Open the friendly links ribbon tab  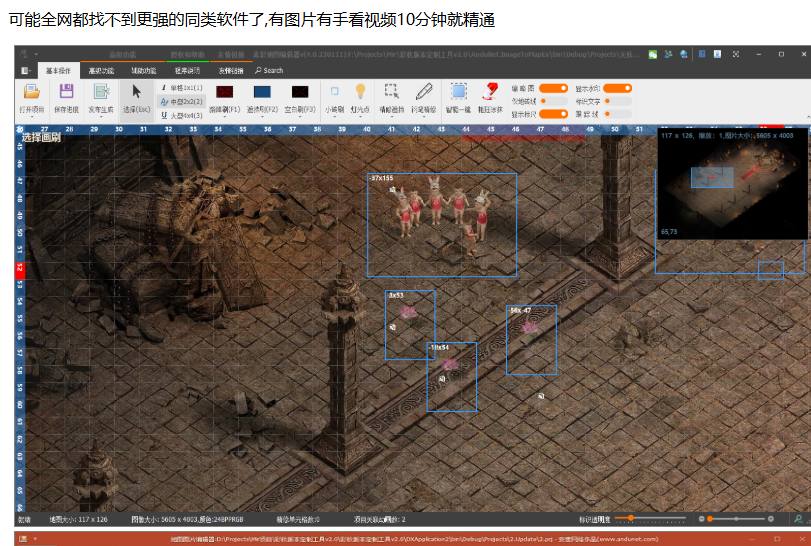[x=231, y=71]
